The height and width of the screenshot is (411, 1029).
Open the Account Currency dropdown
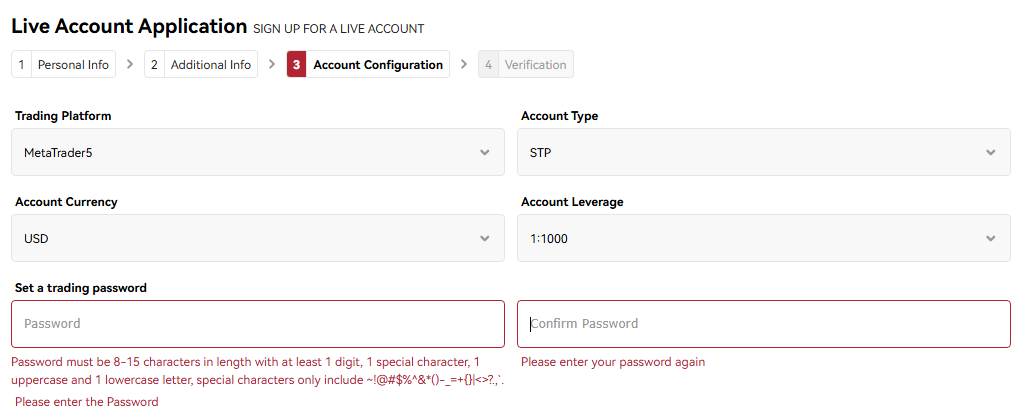coord(258,238)
